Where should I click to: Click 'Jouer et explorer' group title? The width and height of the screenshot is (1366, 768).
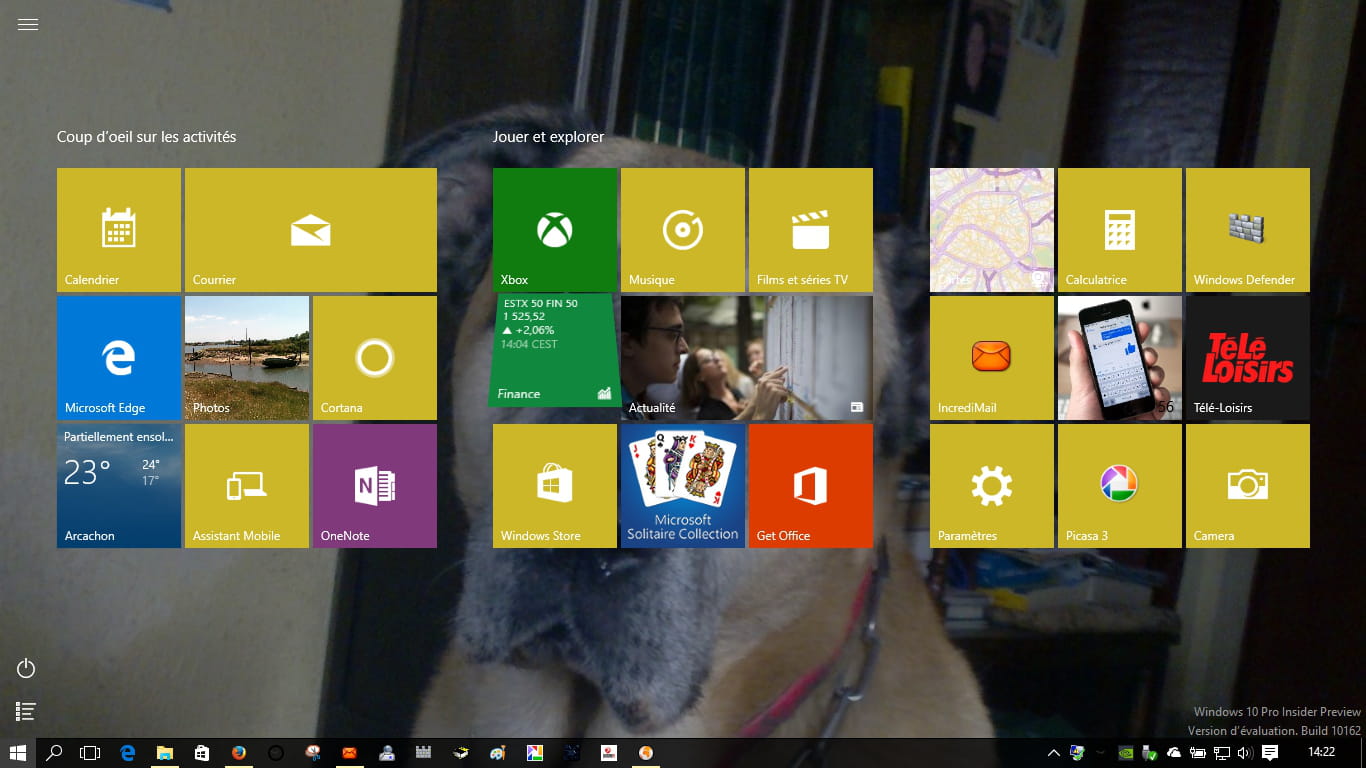[548, 137]
